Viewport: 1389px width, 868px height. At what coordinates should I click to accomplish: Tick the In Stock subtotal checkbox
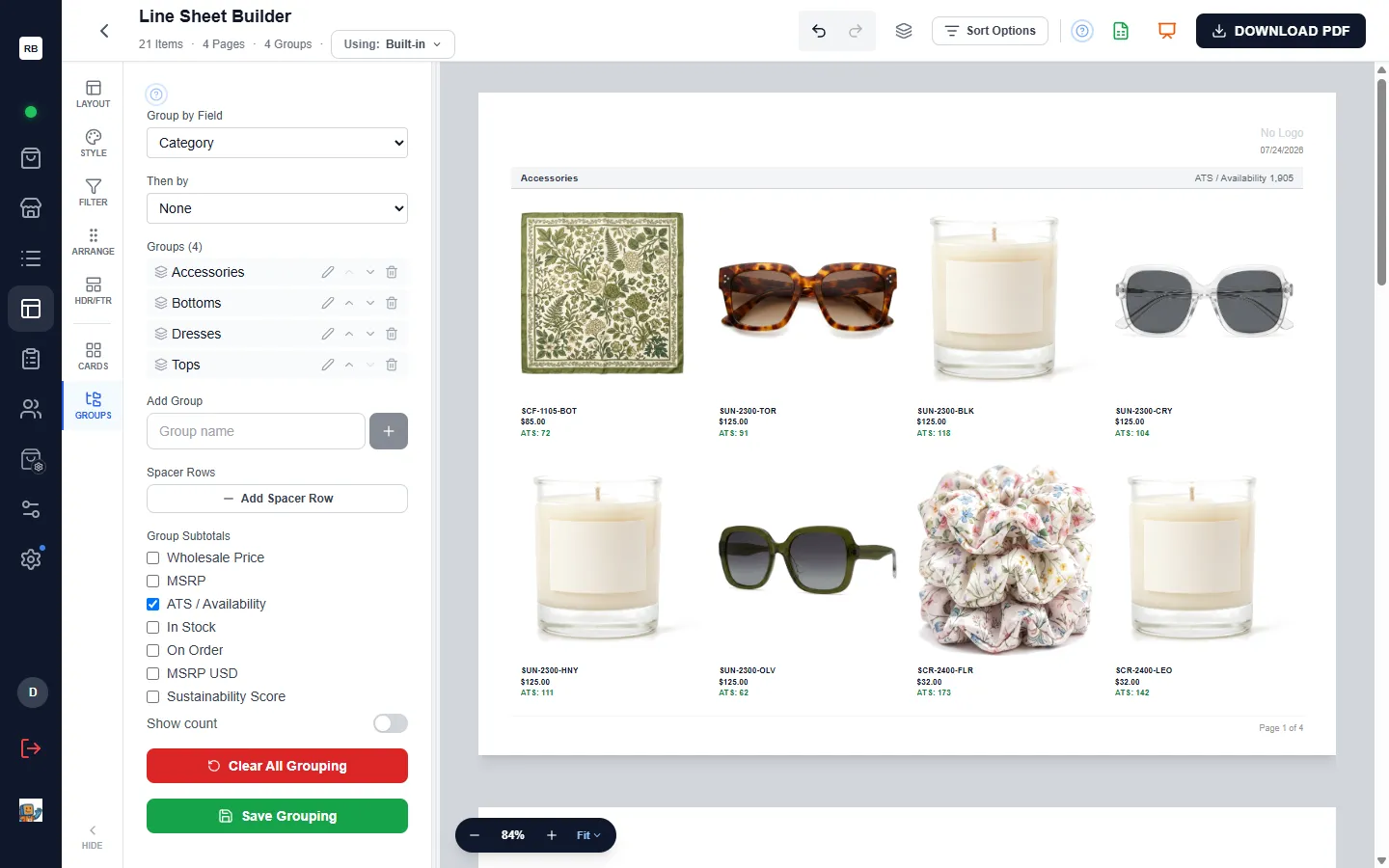(x=152, y=627)
